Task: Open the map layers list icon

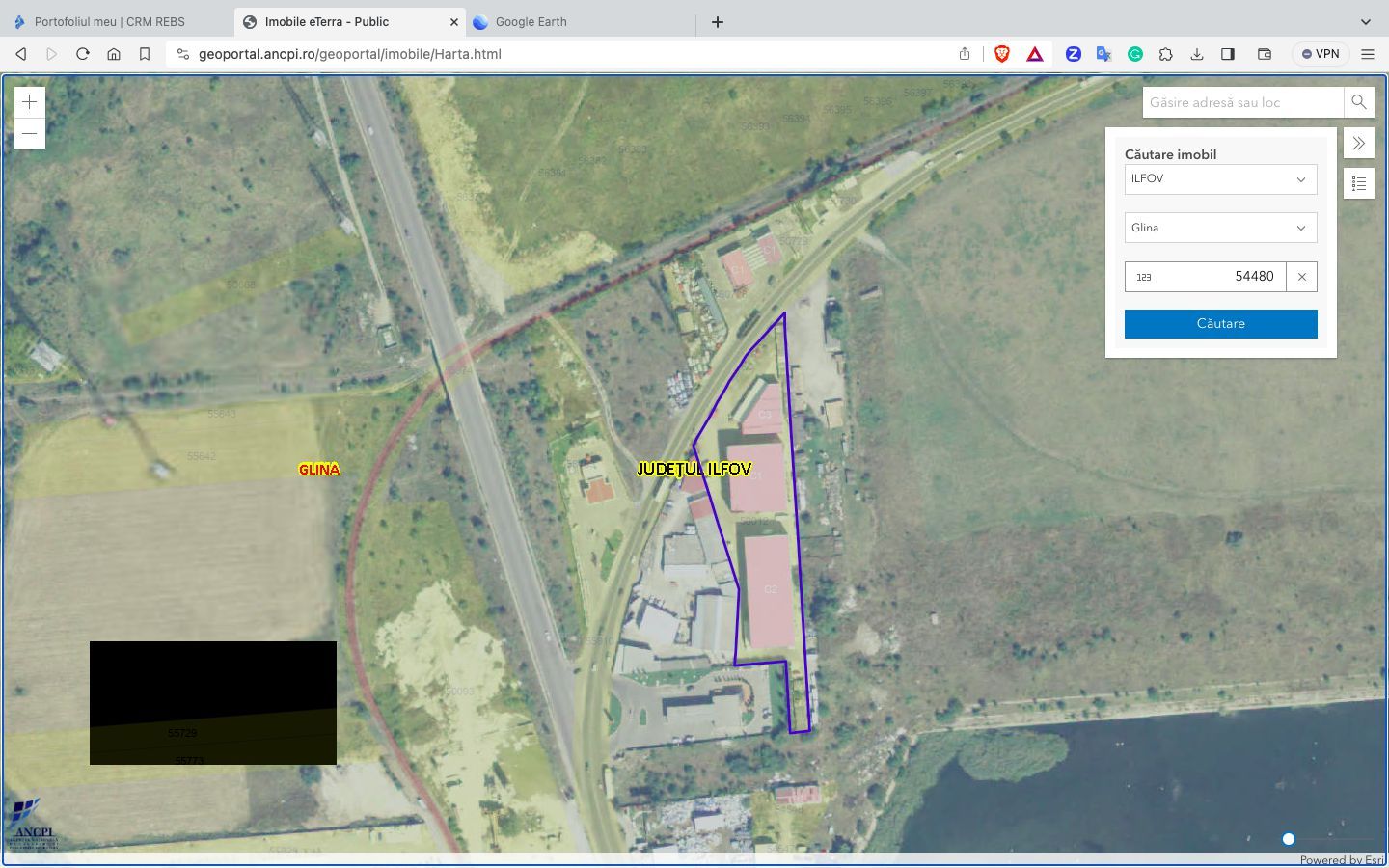Action: point(1358,183)
